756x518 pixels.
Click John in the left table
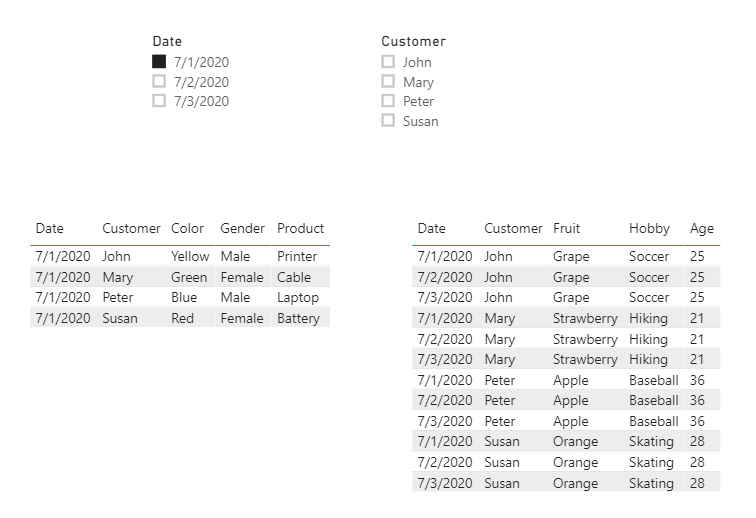[x=116, y=256]
